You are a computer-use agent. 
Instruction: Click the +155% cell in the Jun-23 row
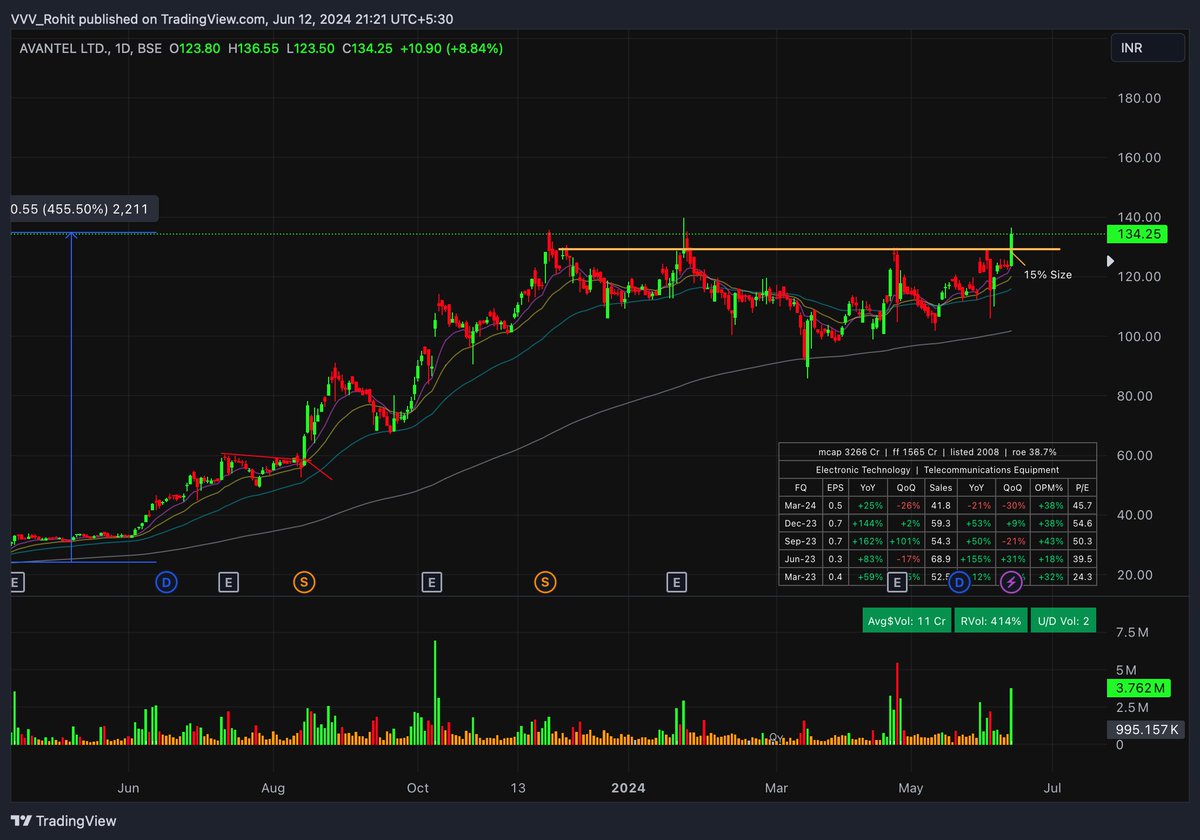point(977,559)
